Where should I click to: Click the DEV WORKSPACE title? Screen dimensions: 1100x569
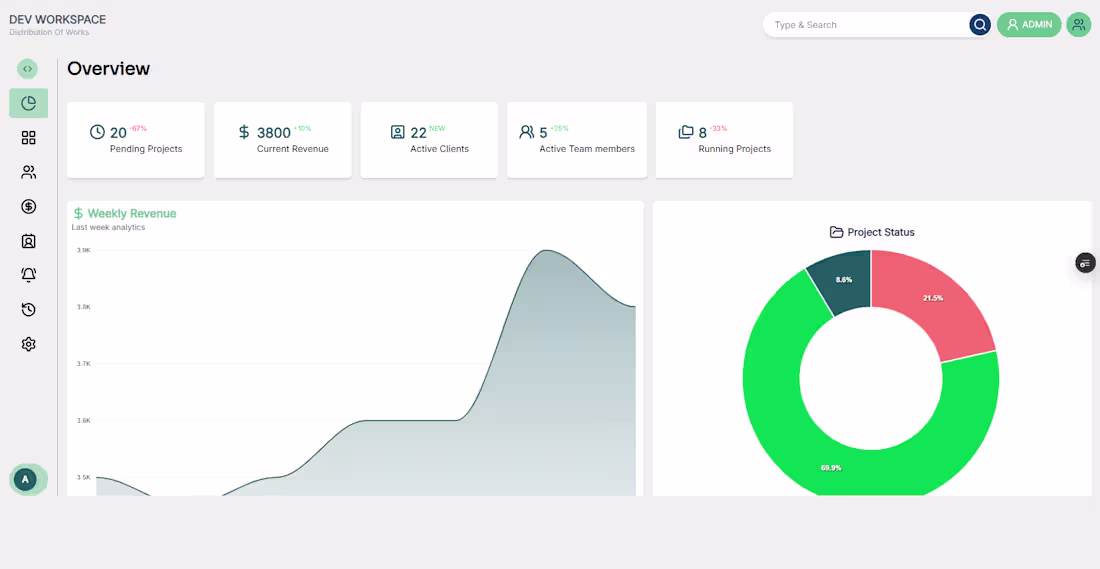coord(58,20)
